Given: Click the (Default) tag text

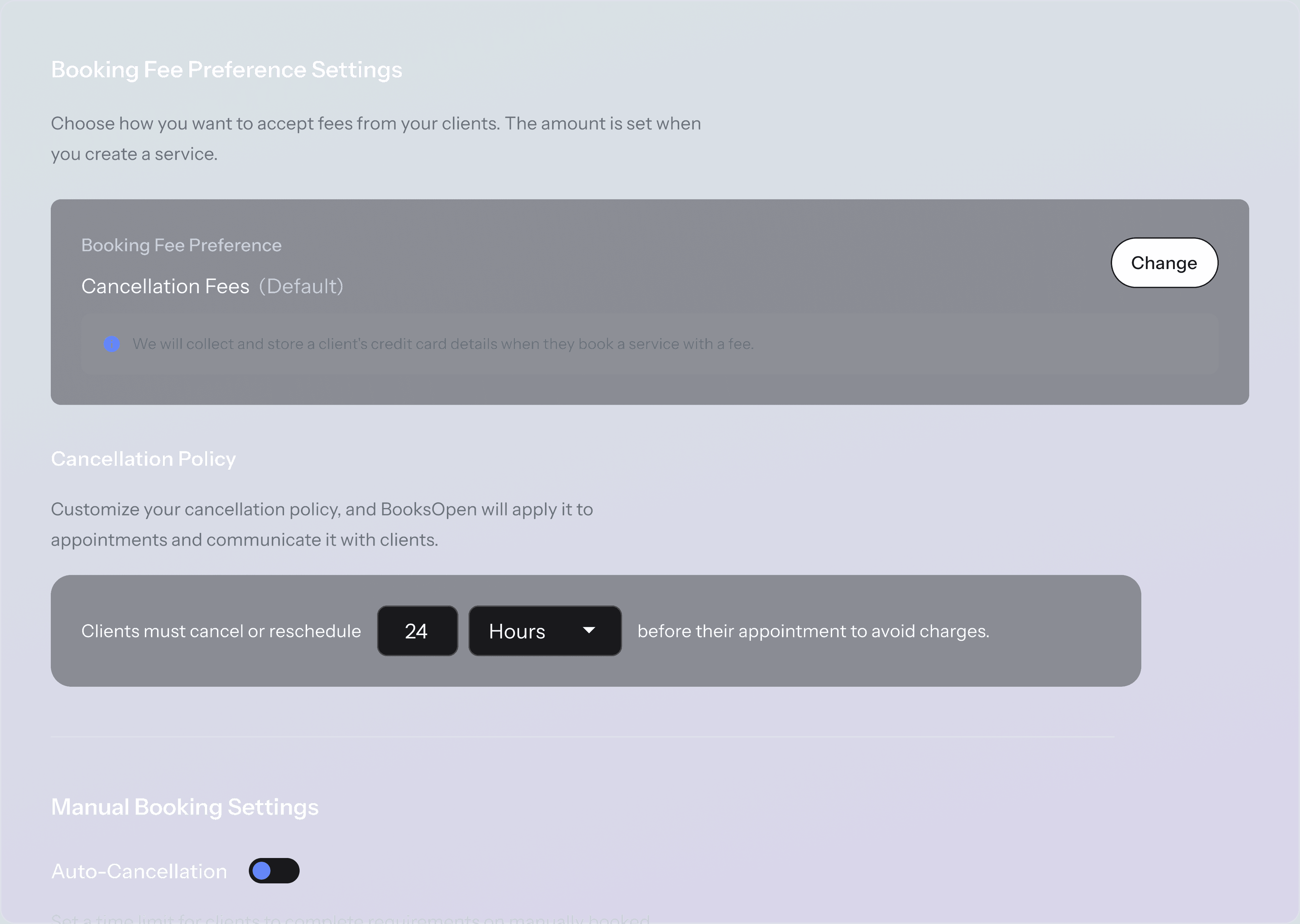Looking at the screenshot, I should click(301, 286).
